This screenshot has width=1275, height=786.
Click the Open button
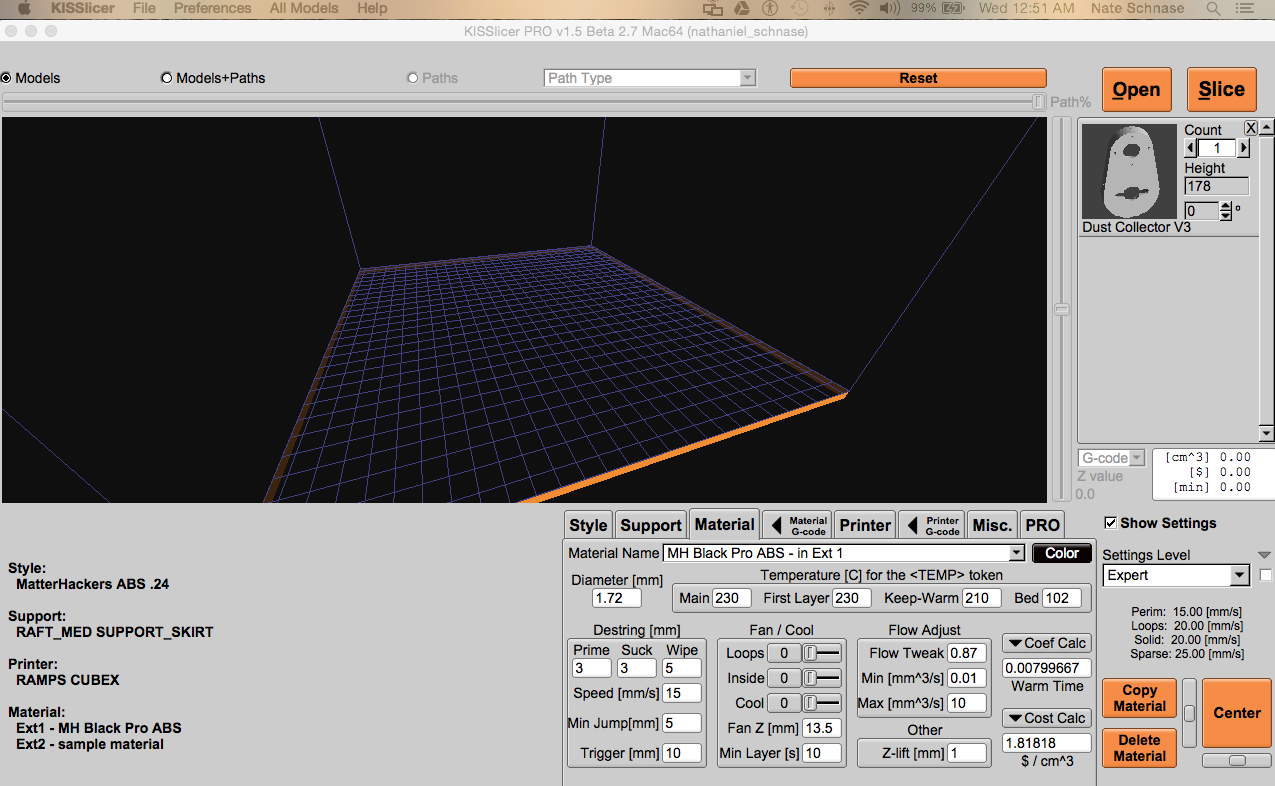click(1136, 89)
